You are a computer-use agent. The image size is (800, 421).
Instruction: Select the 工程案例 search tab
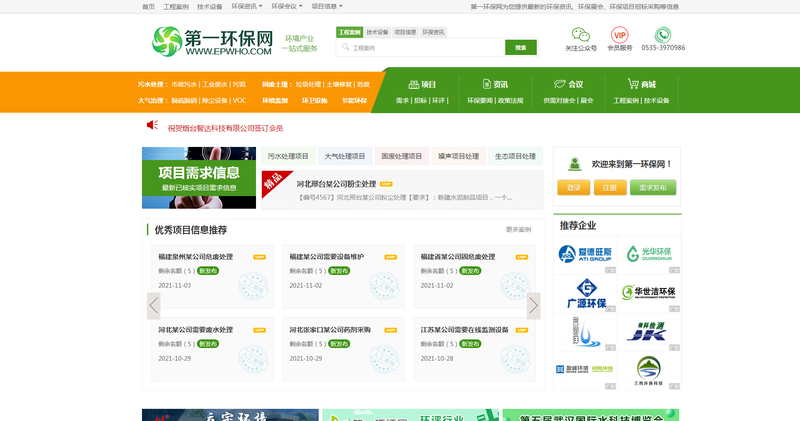click(x=349, y=32)
